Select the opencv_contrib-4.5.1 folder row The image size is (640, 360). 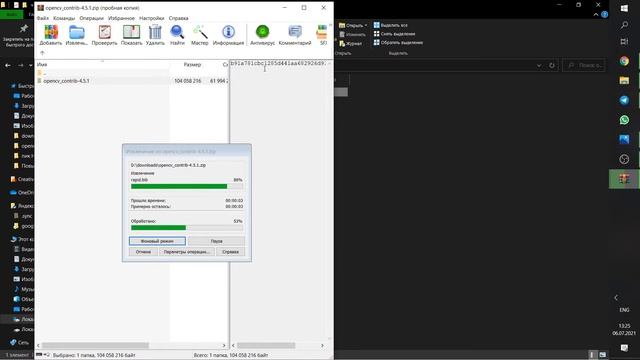tap(133, 81)
